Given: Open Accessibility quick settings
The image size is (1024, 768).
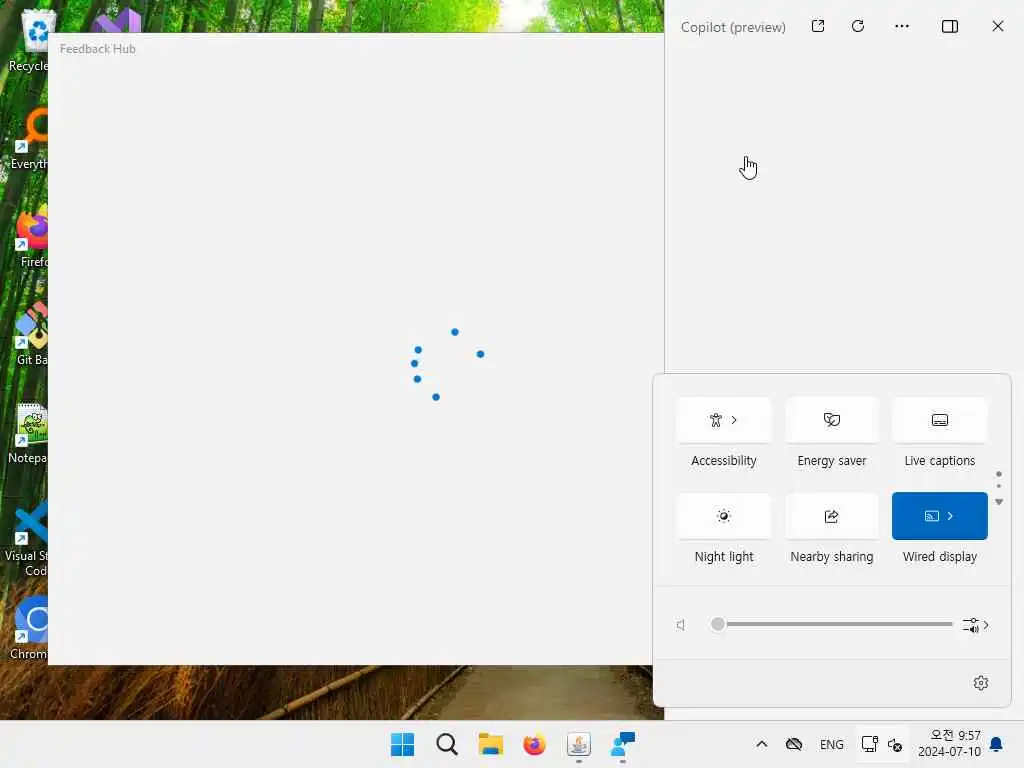Looking at the screenshot, I should [x=724, y=420].
